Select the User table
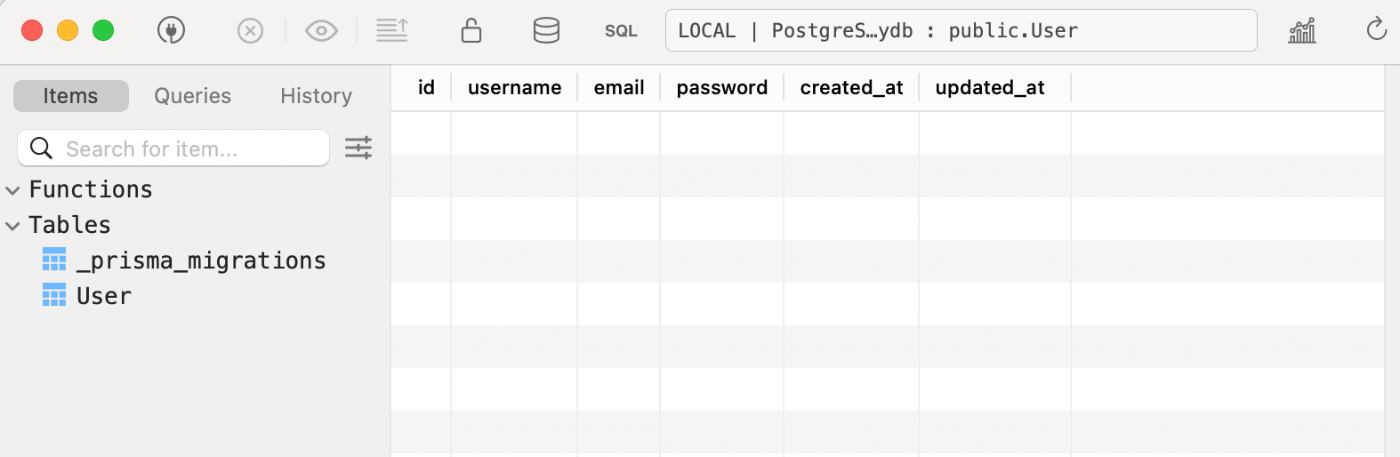Screen dimensions: 1400x457 pyautogui.click(x=87, y=296)
